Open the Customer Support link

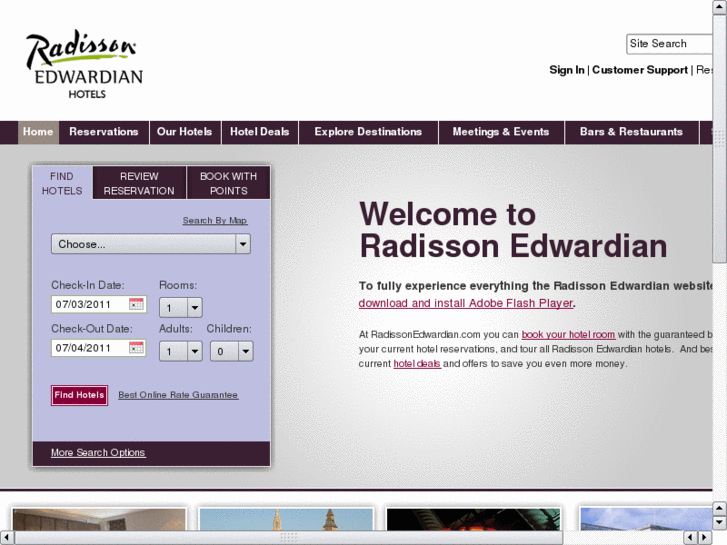pos(640,70)
